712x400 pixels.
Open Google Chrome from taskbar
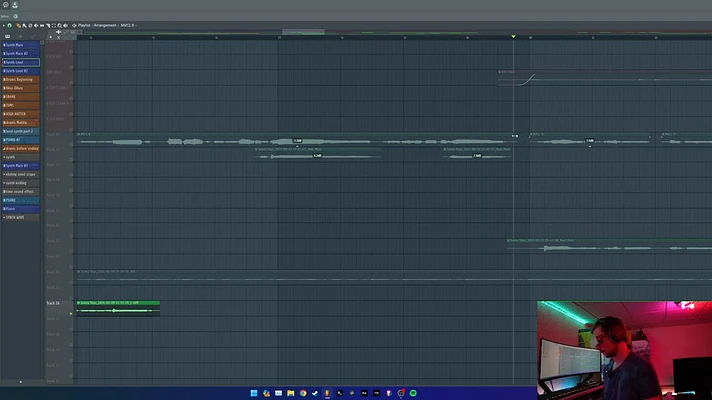[303, 393]
